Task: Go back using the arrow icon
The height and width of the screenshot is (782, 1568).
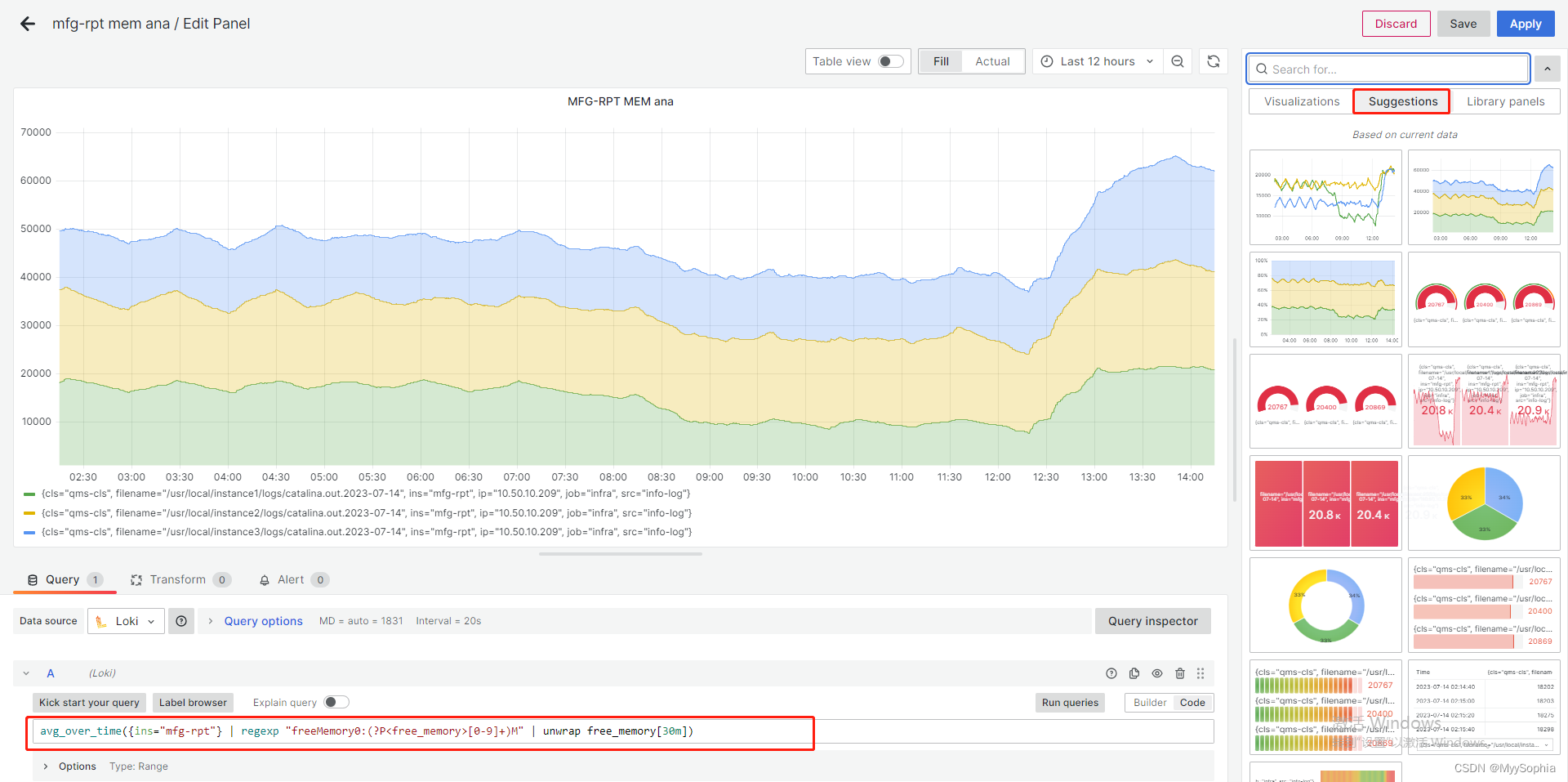Action: (x=28, y=24)
